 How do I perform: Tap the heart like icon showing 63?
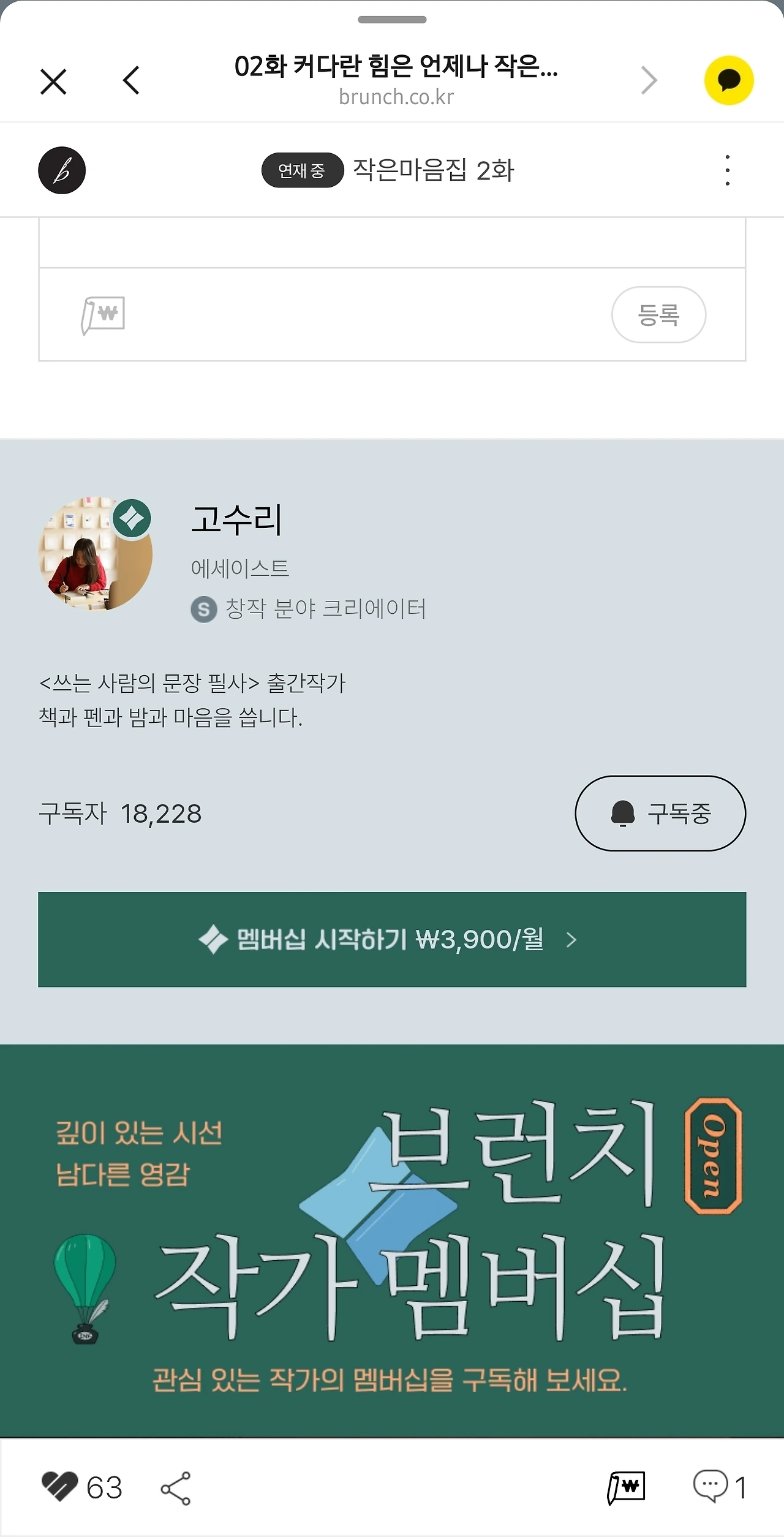click(x=60, y=1487)
